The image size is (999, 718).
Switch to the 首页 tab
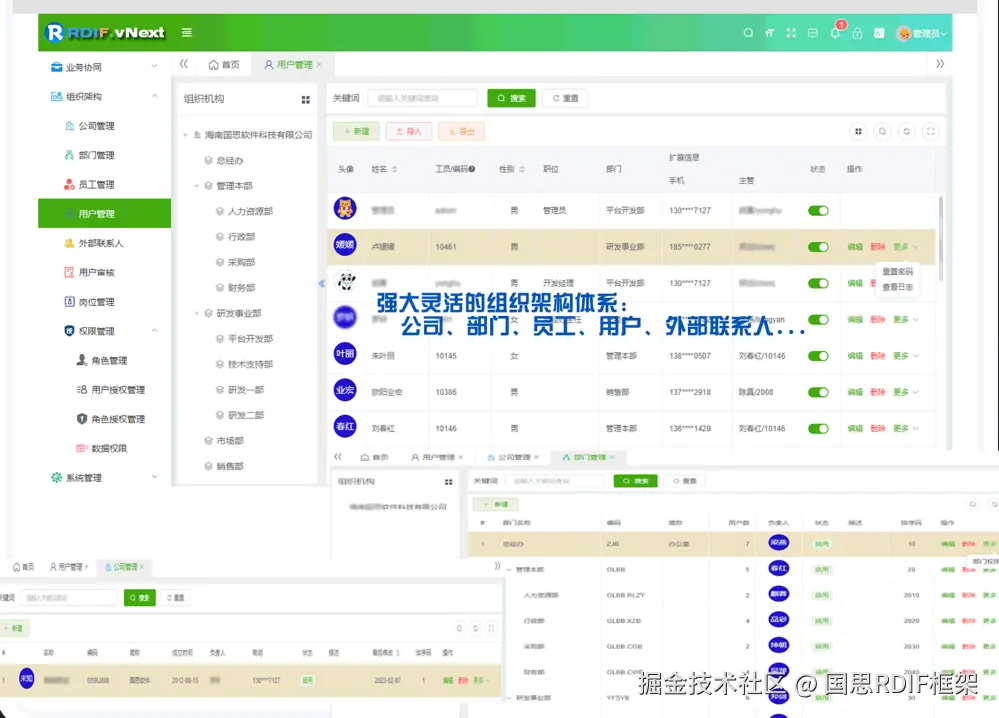(224, 65)
